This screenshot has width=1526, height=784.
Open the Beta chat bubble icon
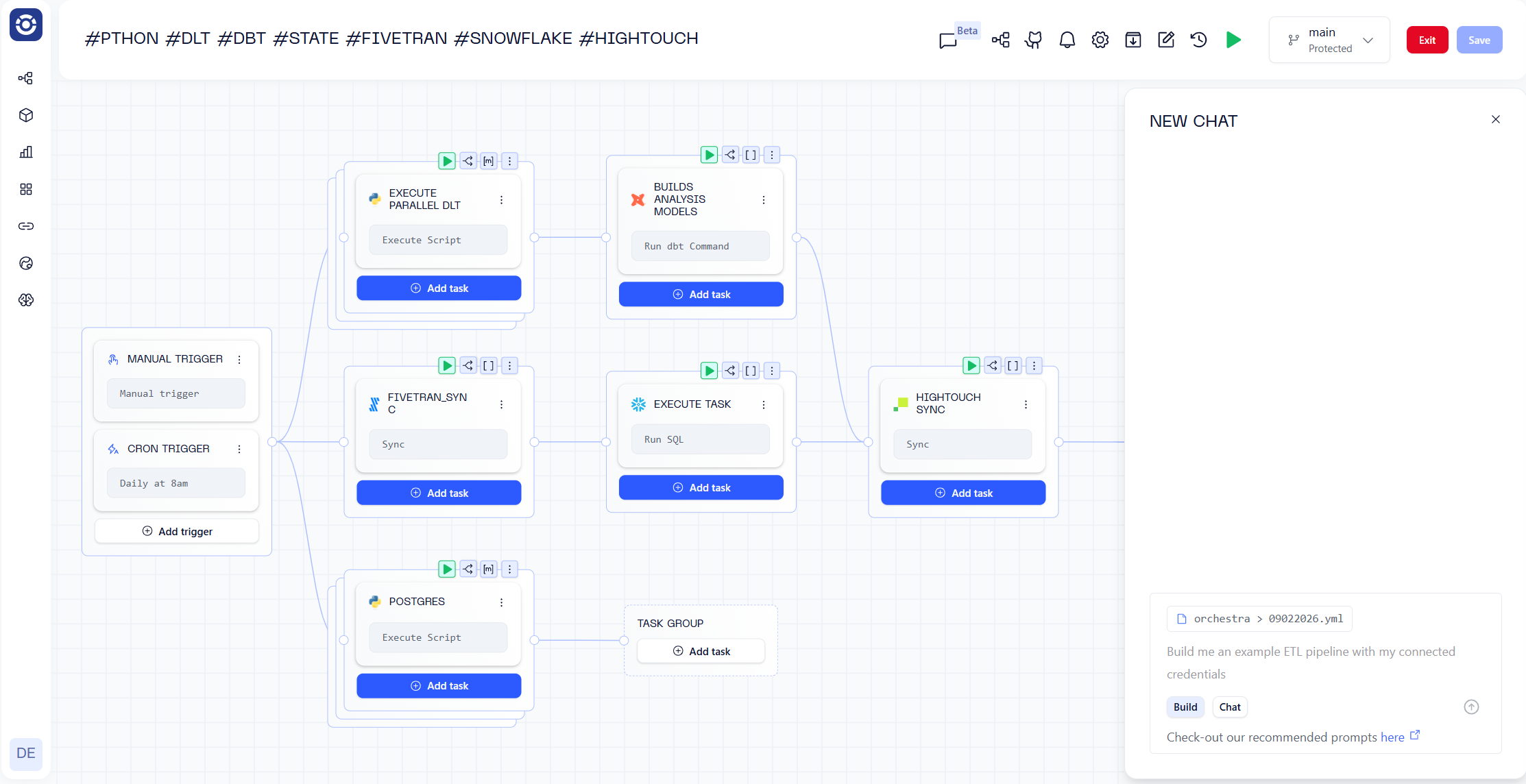(x=948, y=40)
